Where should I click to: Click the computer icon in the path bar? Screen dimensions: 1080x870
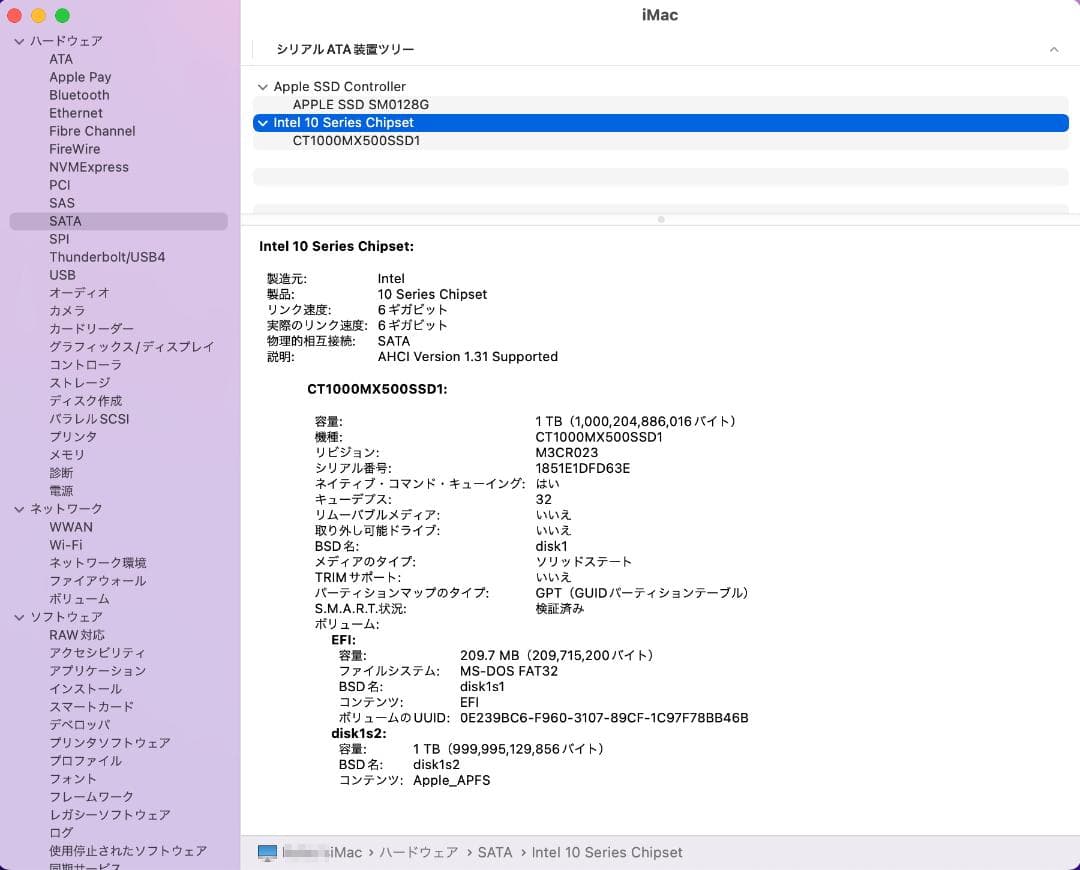(x=267, y=853)
